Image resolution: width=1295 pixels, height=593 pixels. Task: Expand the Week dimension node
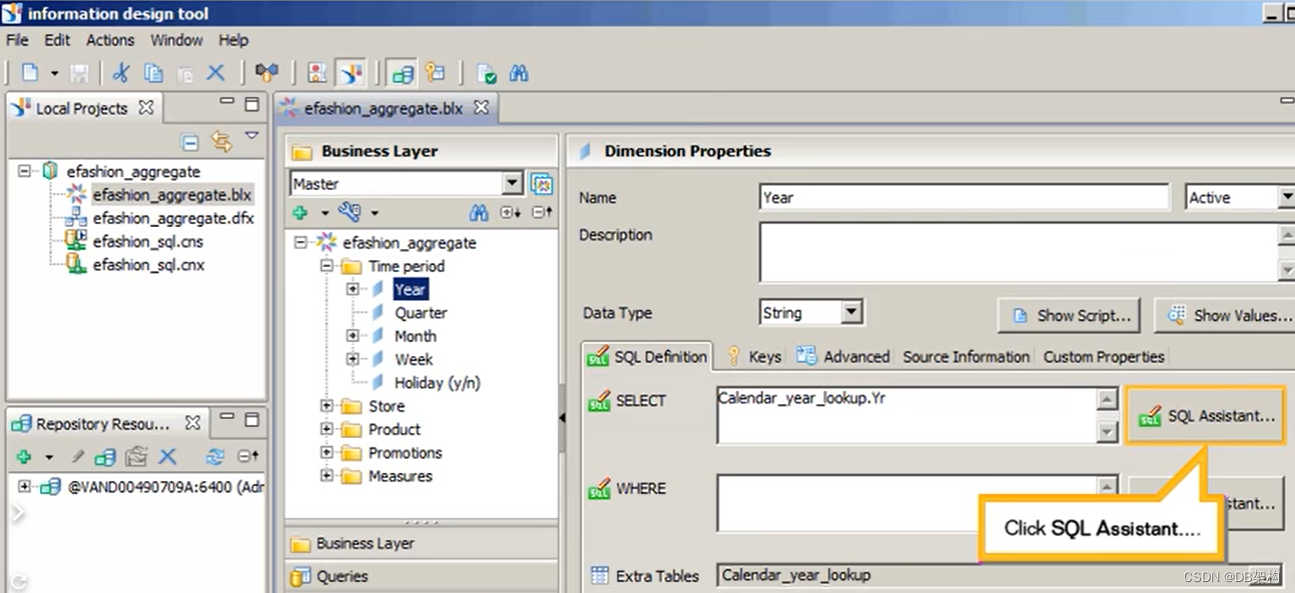pyautogui.click(x=353, y=359)
